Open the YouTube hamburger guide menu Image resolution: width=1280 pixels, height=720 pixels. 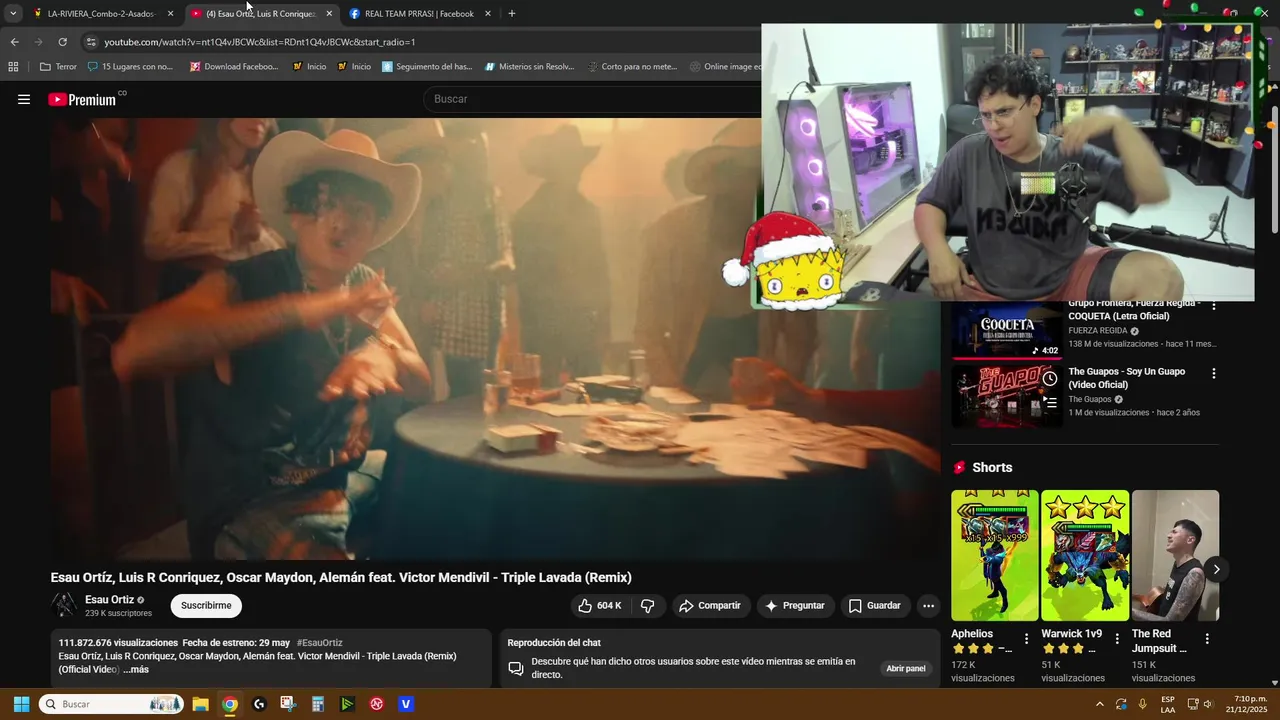coord(24,99)
